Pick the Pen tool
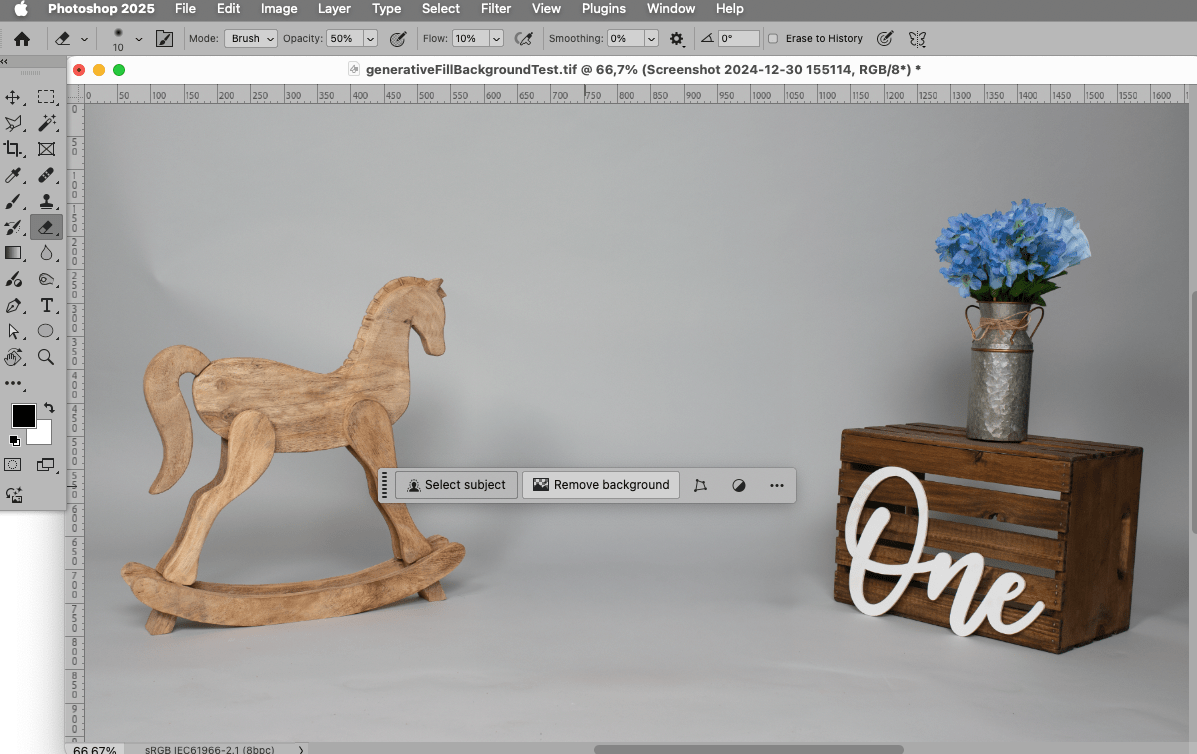This screenshot has height=754, width=1197. click(14, 306)
